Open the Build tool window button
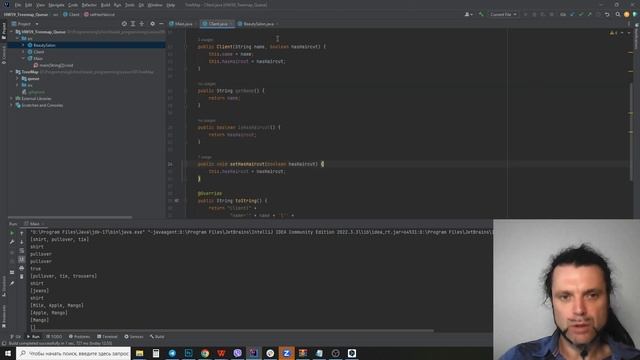The image size is (640, 360). (157, 336)
